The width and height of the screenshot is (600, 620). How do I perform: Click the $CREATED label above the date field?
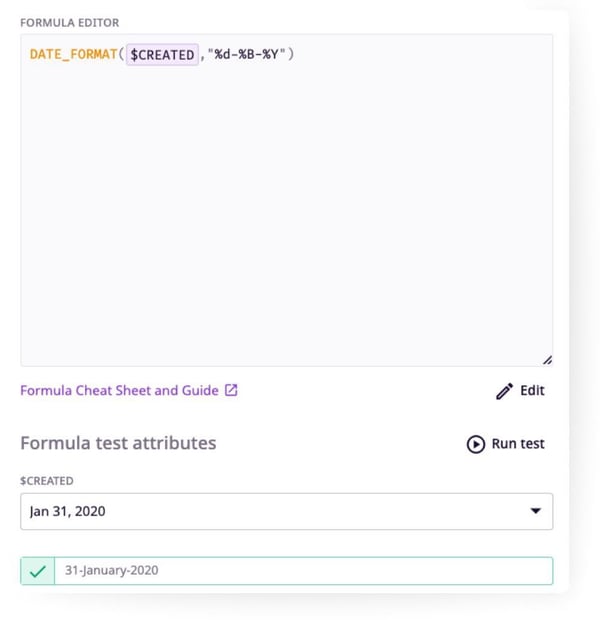(x=46, y=481)
